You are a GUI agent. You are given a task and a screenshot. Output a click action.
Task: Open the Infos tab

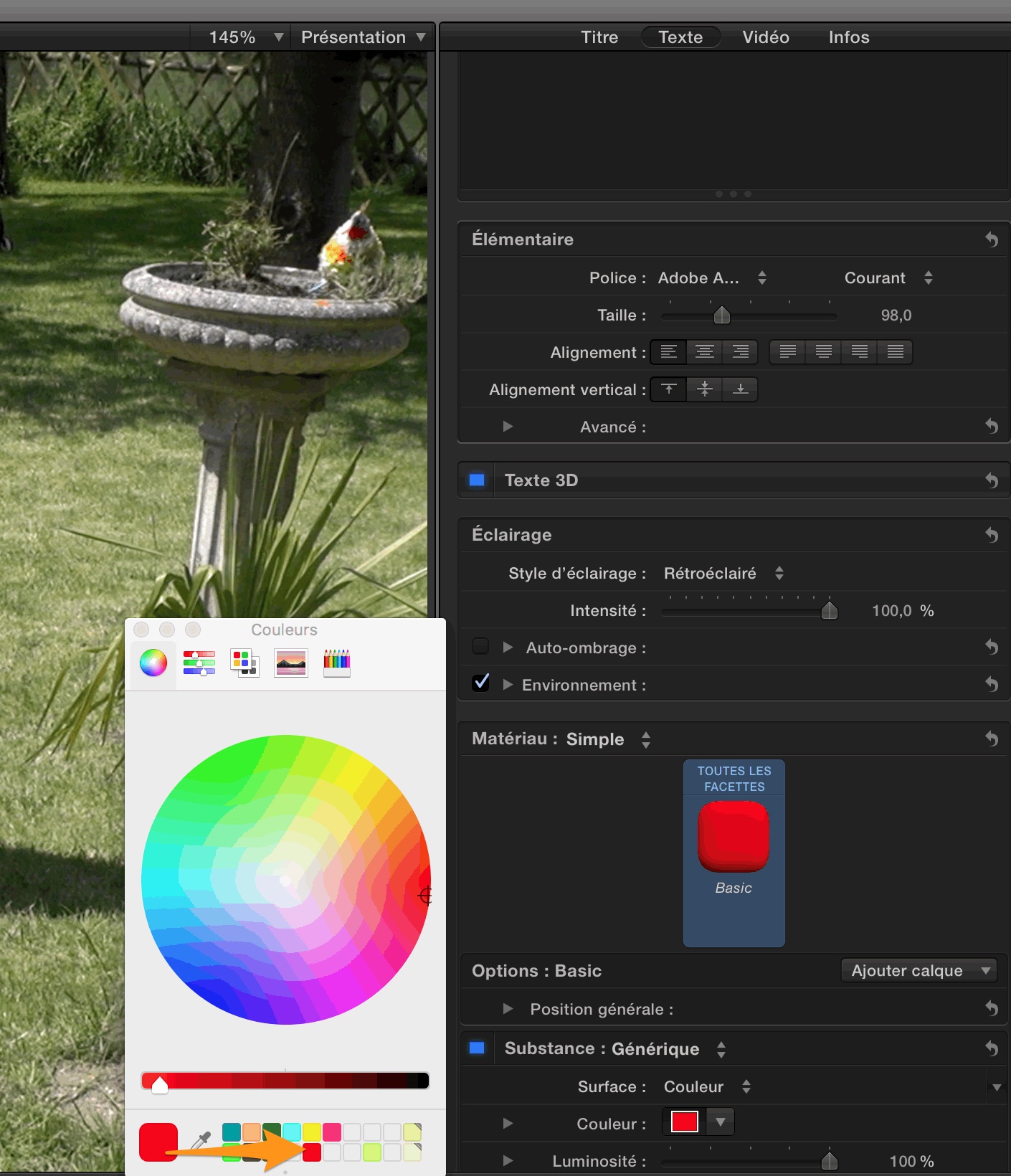848,37
